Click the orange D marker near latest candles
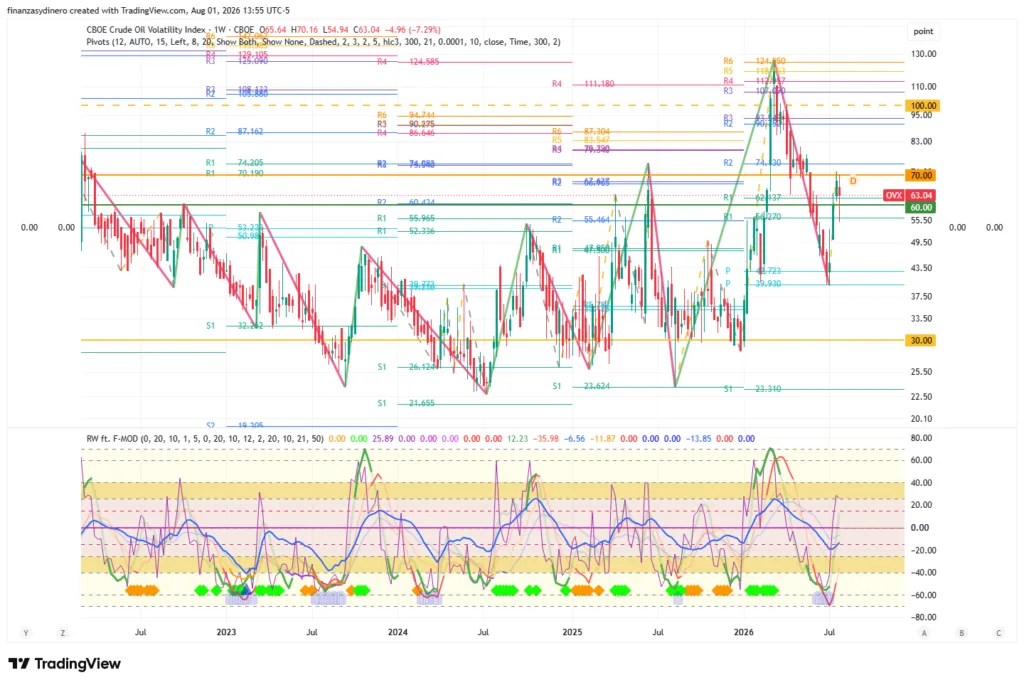 click(853, 181)
